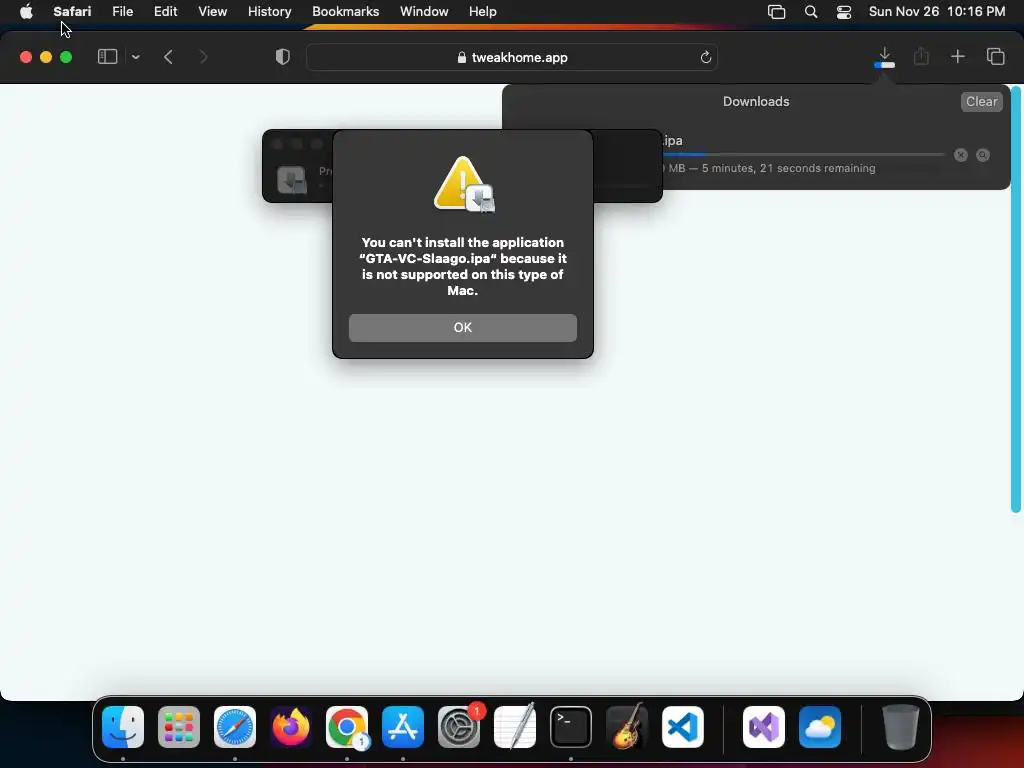Click the tweakhome.app address field
Screen dimensions: 1024x768
tap(512, 57)
